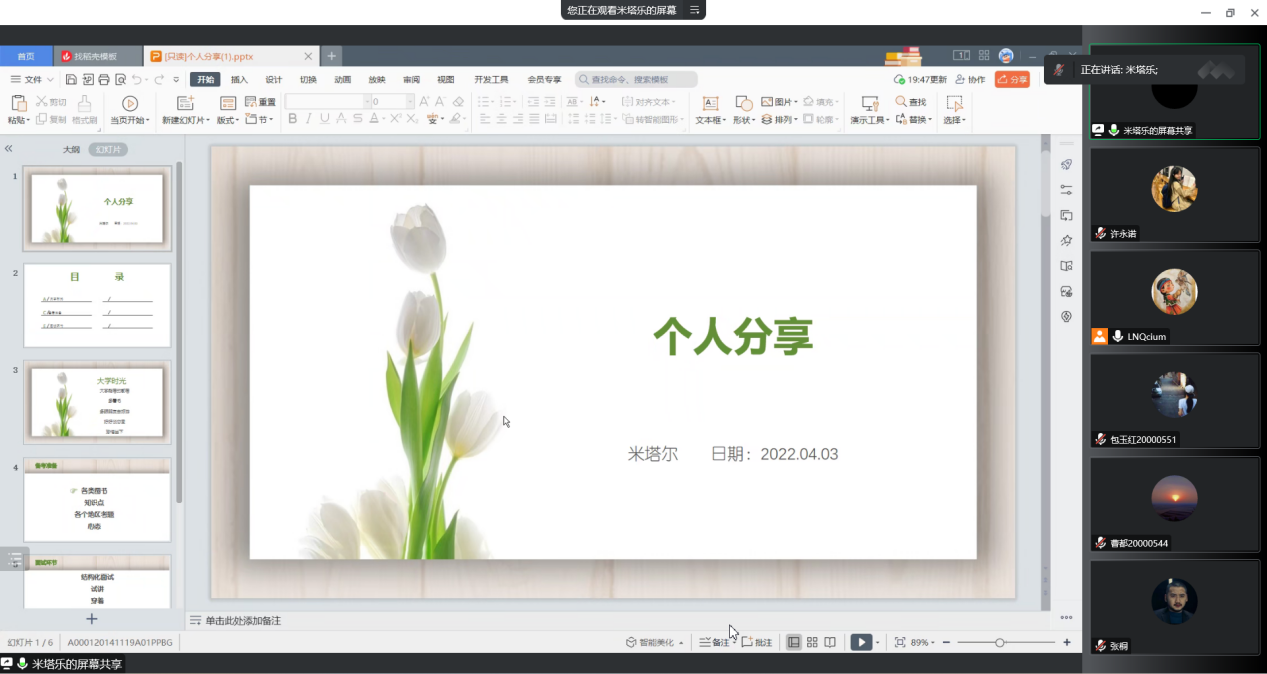Open the 插入 ribbon tab
The height and width of the screenshot is (674, 1267).
point(239,80)
